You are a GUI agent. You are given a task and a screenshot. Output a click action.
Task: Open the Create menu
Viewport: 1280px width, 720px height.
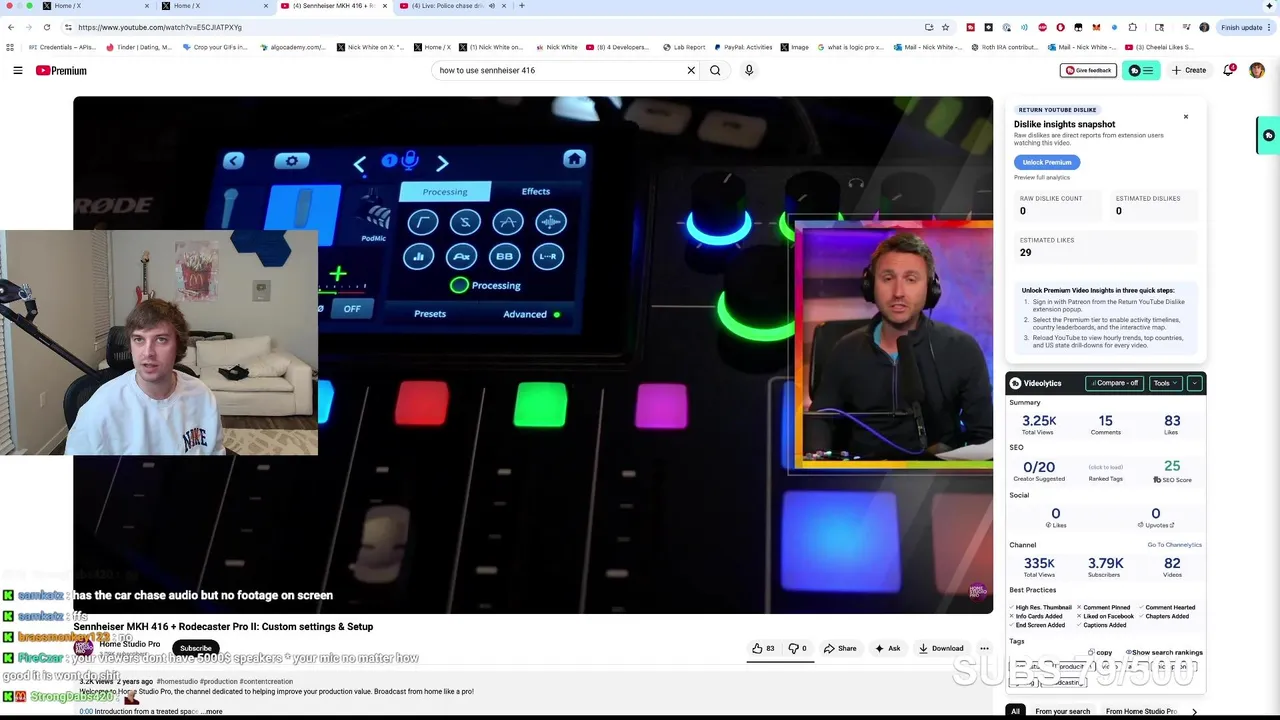(x=1189, y=70)
